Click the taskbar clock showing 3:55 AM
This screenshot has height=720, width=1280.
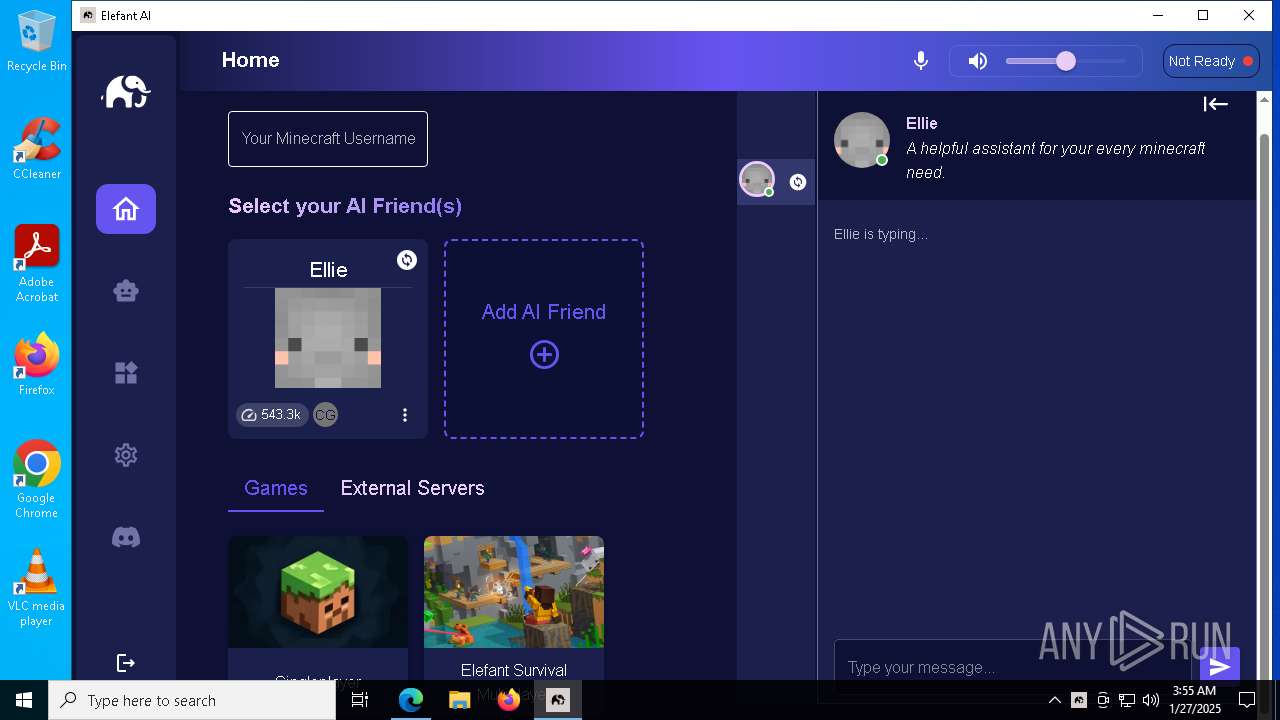pos(1195,700)
